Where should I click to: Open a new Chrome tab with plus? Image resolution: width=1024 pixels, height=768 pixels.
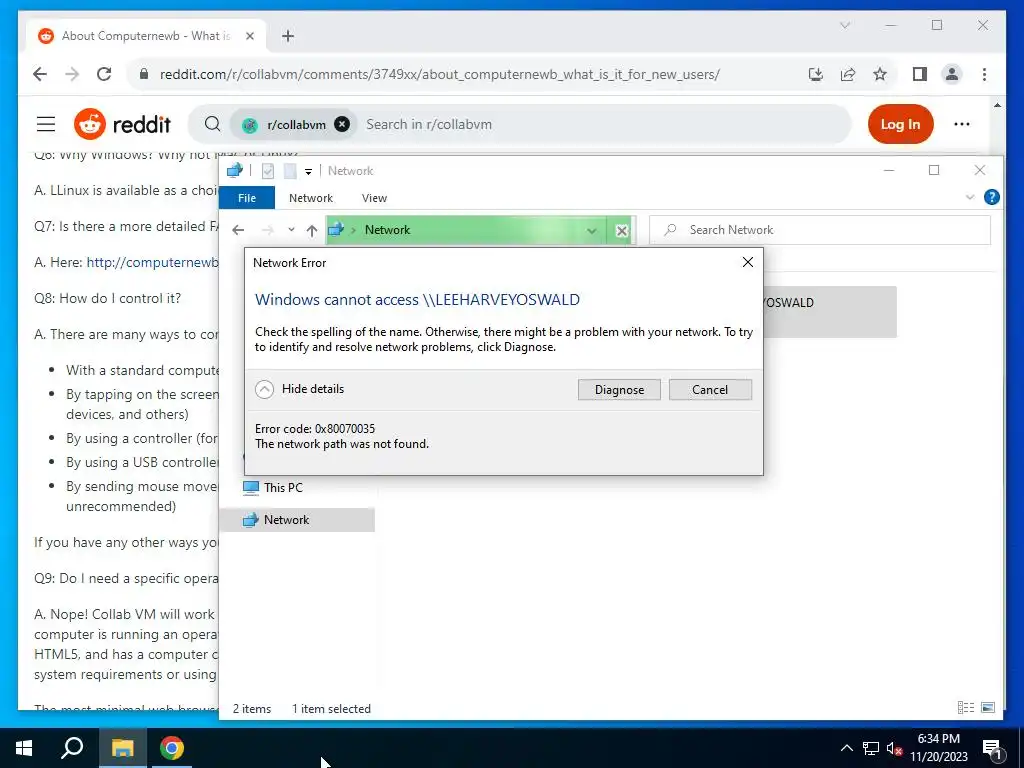click(x=288, y=36)
